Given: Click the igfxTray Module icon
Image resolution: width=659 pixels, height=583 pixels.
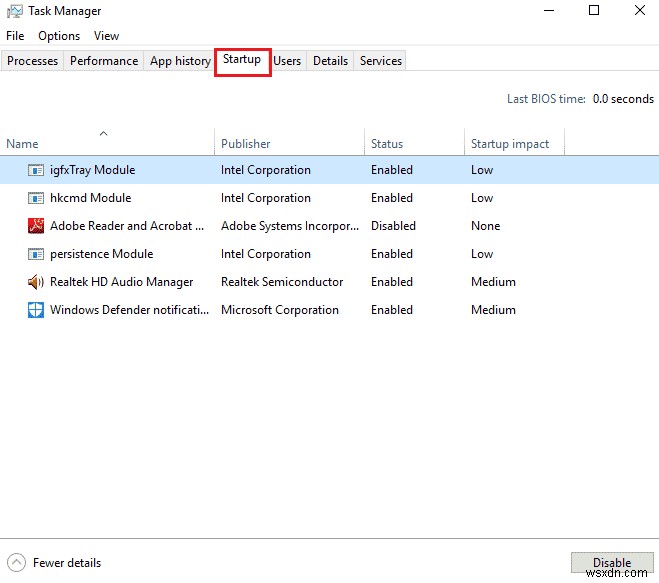Looking at the screenshot, I should [x=36, y=170].
